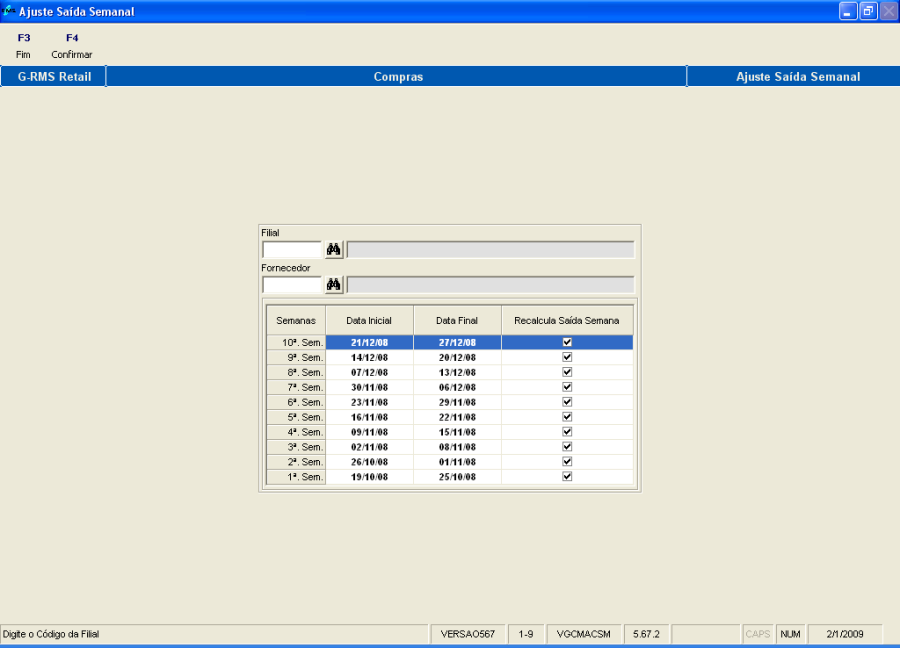This screenshot has width=900, height=648.
Task: Click start date 19/10/08 cell
Action: [x=370, y=477]
